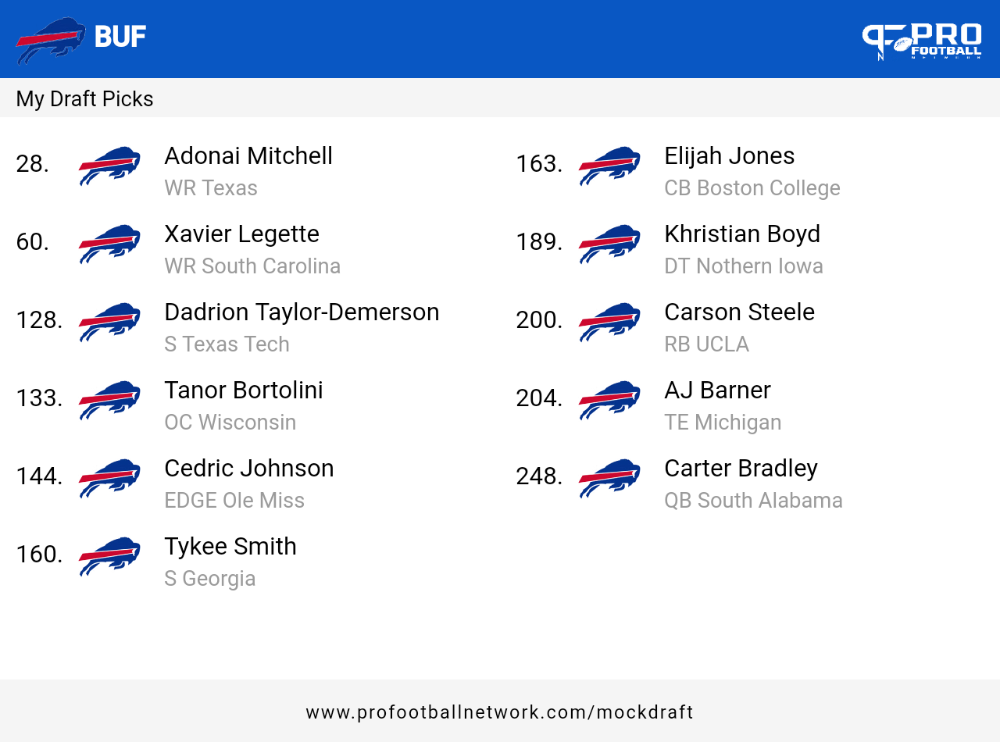This screenshot has width=1000, height=742.
Task: Click Bills logo next to Tykee Smith
Action: point(110,556)
